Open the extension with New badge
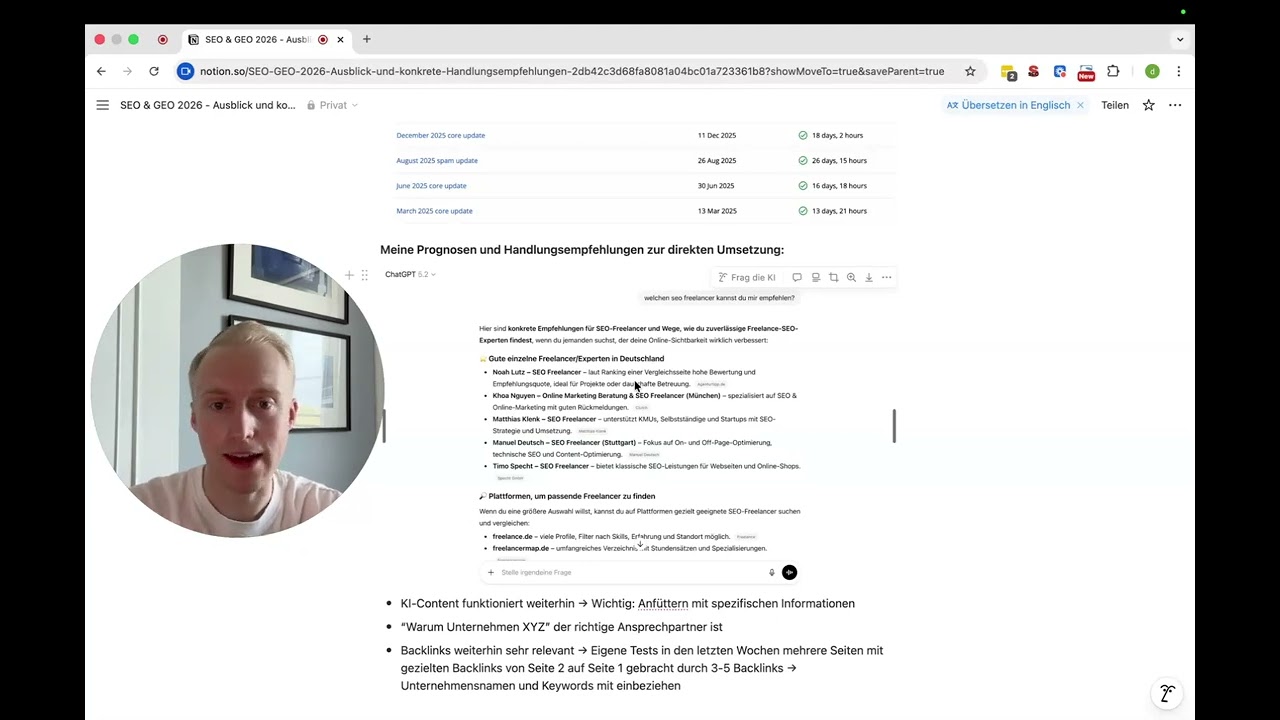Screen dimensions: 1280x720 (1086, 72)
